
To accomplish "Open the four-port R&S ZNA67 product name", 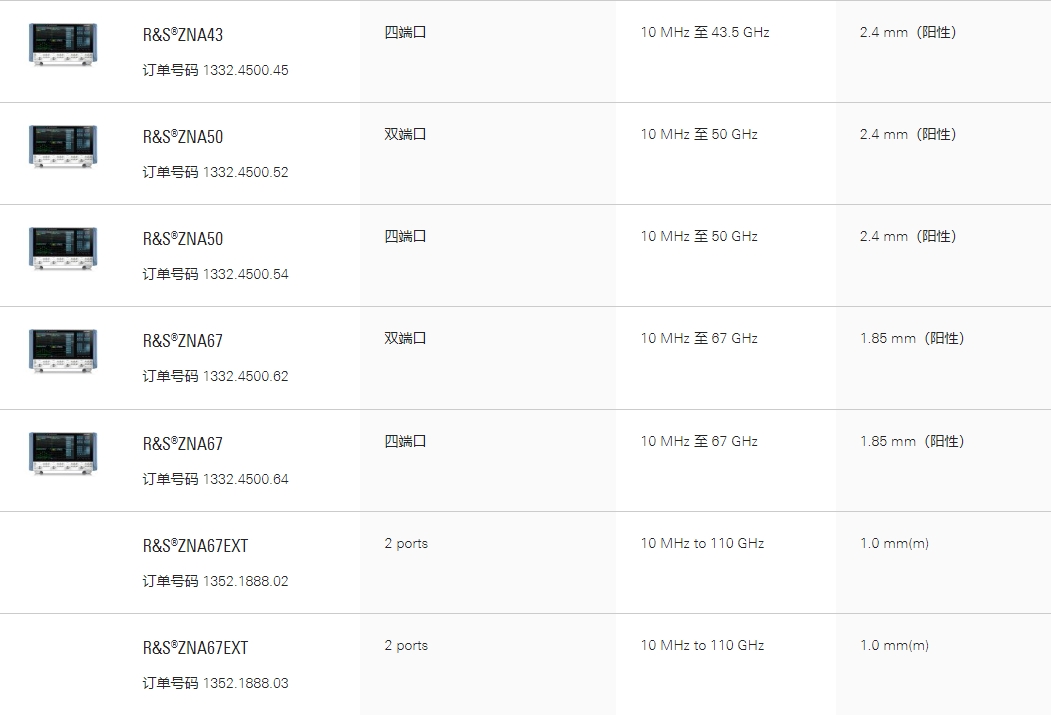I will coord(182,444).
